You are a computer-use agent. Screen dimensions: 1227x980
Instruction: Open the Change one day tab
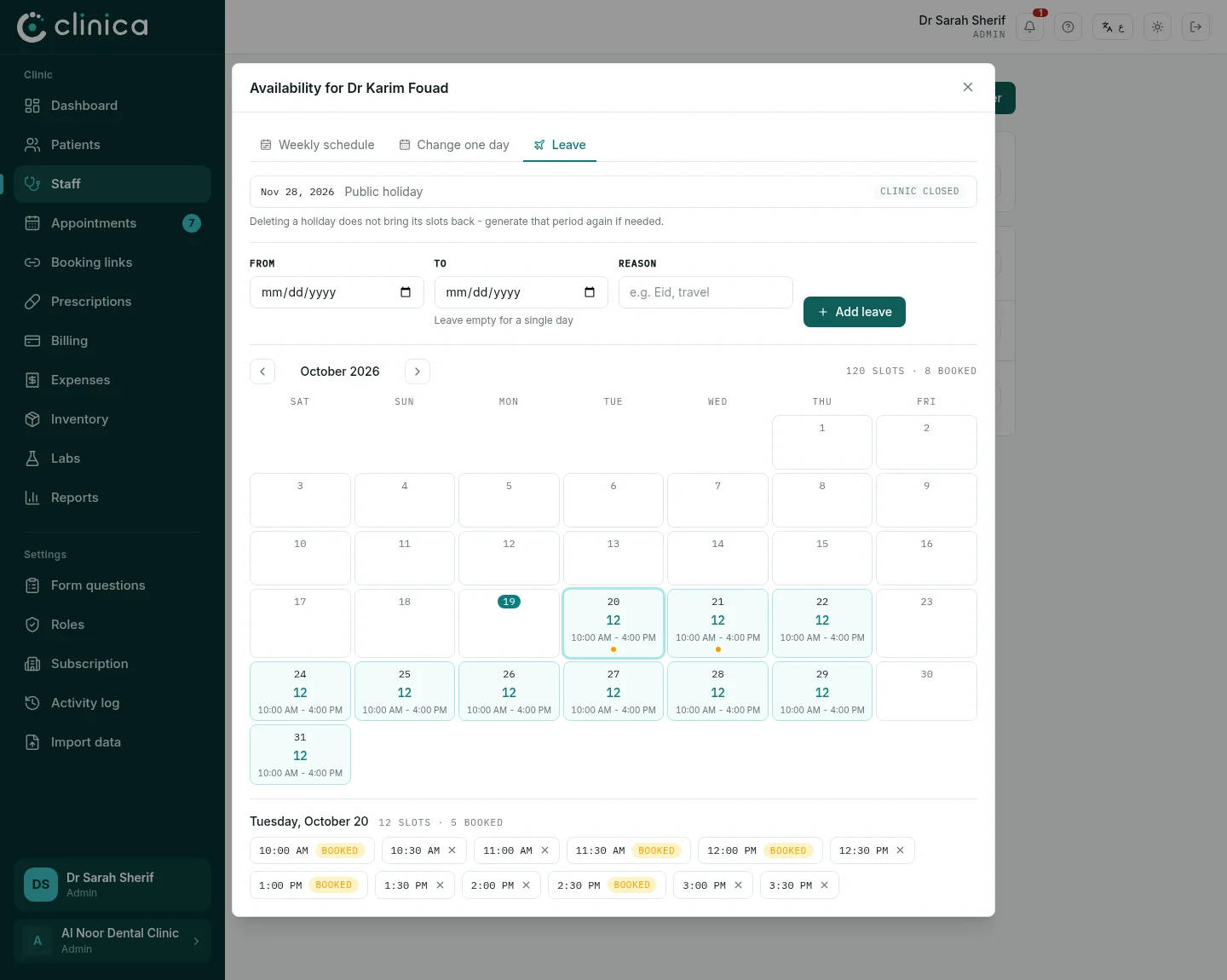point(454,145)
